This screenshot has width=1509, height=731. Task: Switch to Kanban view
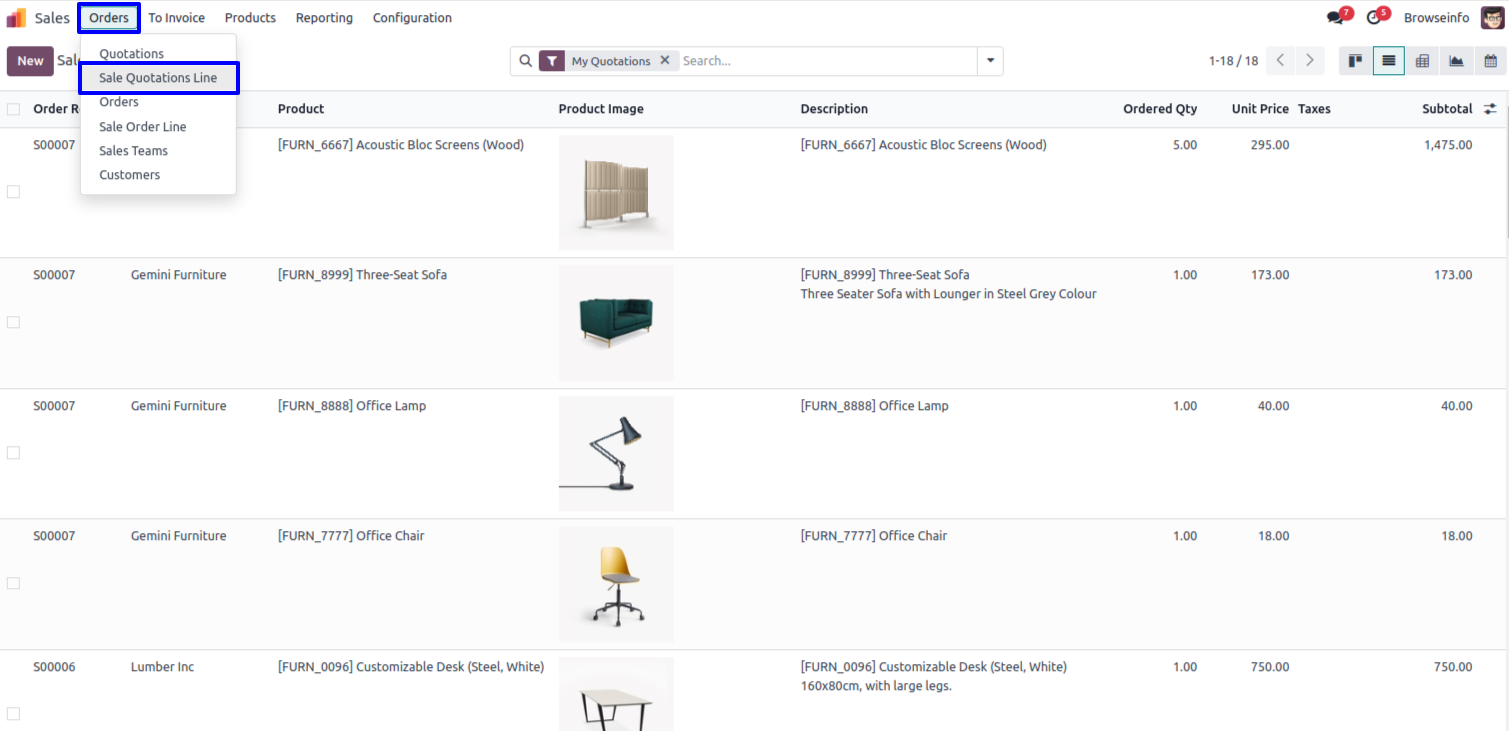click(x=1356, y=61)
